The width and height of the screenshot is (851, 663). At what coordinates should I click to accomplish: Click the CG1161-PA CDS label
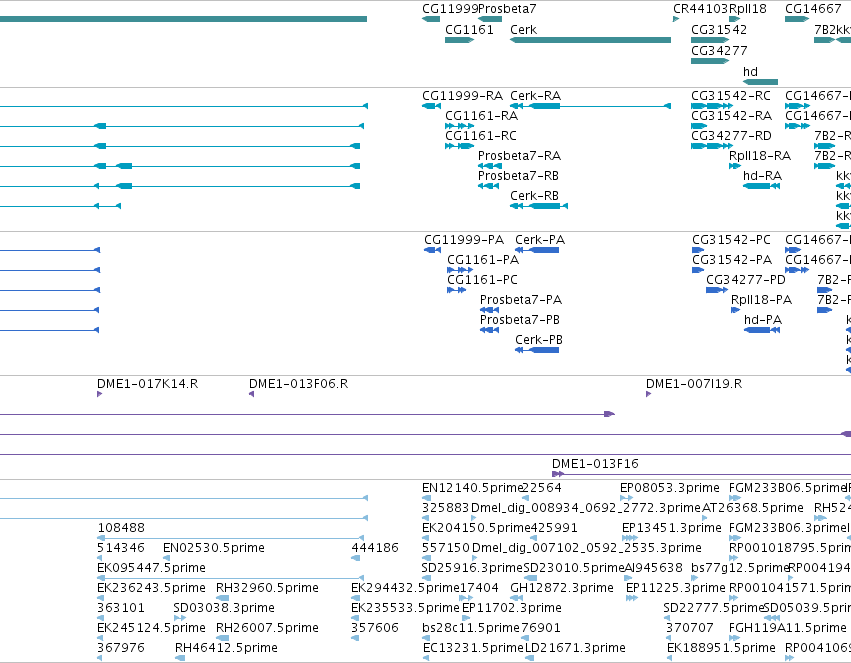click(x=483, y=260)
